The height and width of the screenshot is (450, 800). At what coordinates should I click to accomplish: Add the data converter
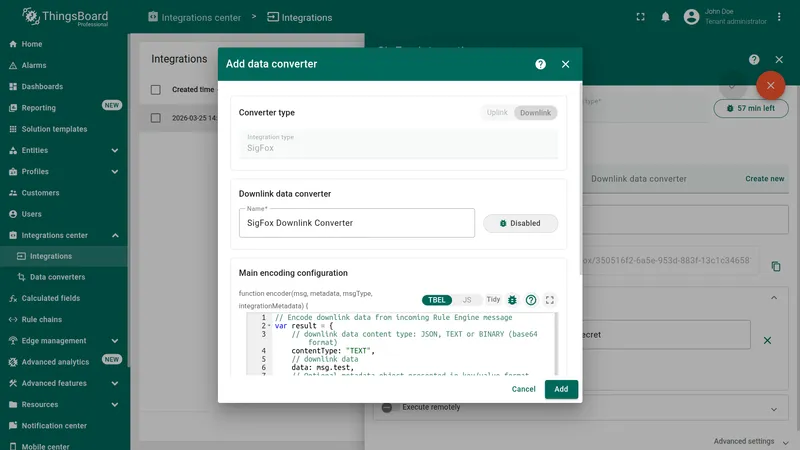(x=561, y=389)
